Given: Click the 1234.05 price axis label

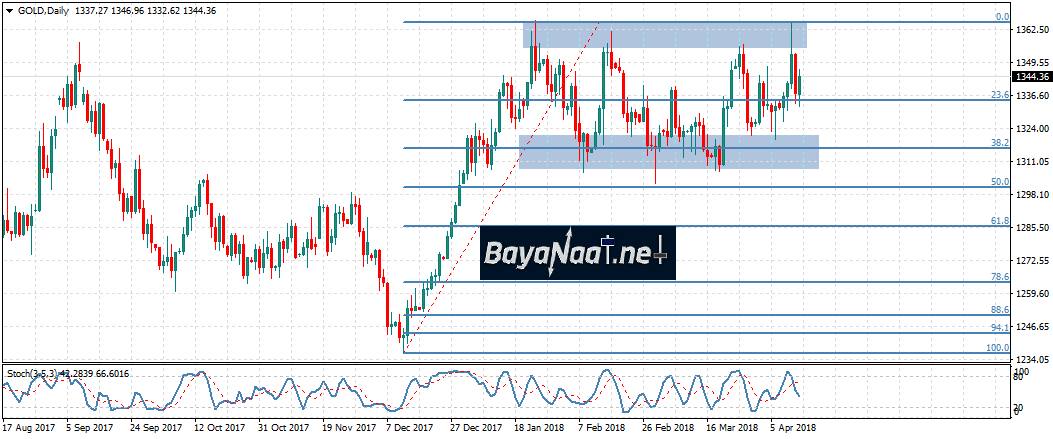Looking at the screenshot, I should click(1029, 360).
